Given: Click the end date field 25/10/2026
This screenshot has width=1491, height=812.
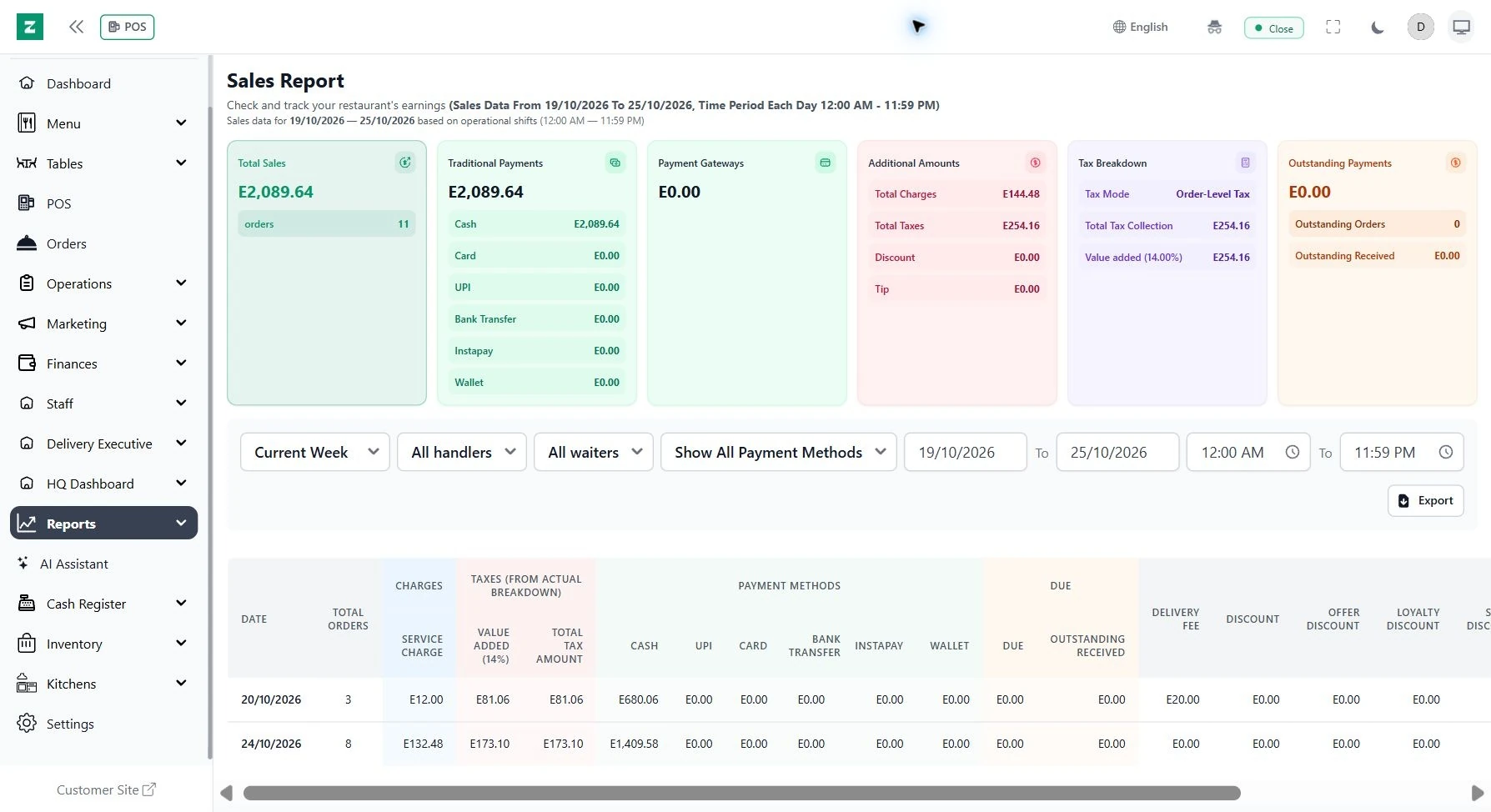Looking at the screenshot, I should [1117, 452].
